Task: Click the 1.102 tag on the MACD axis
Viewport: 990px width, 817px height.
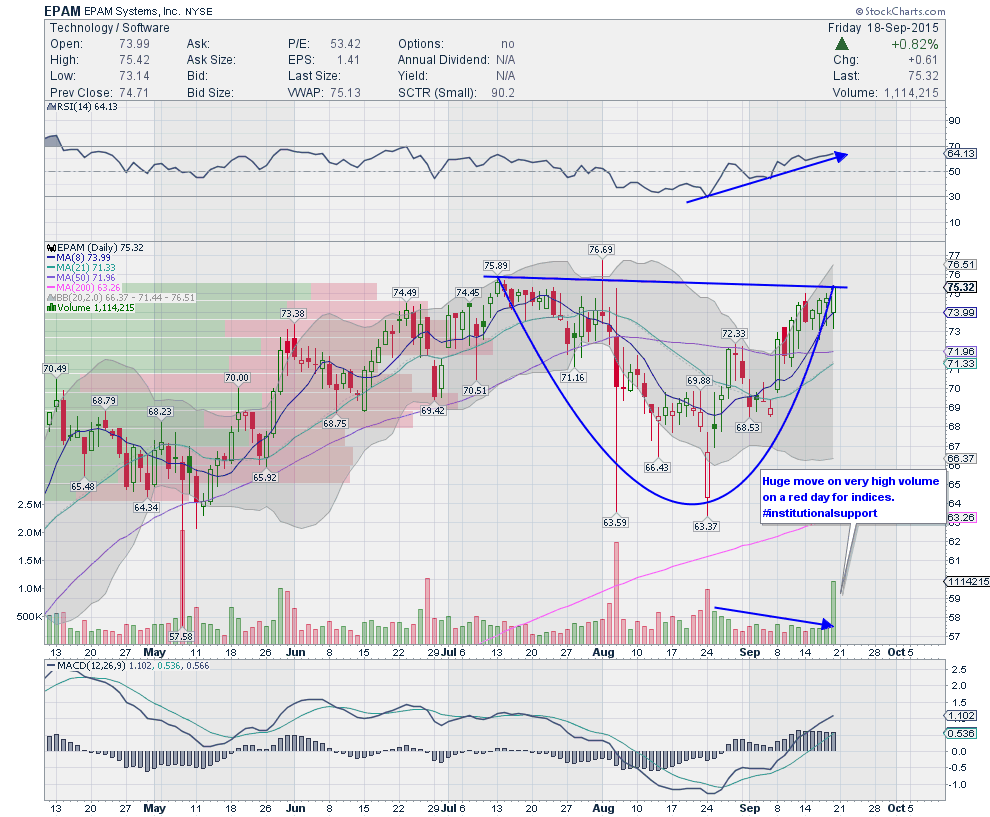Action: [x=961, y=715]
